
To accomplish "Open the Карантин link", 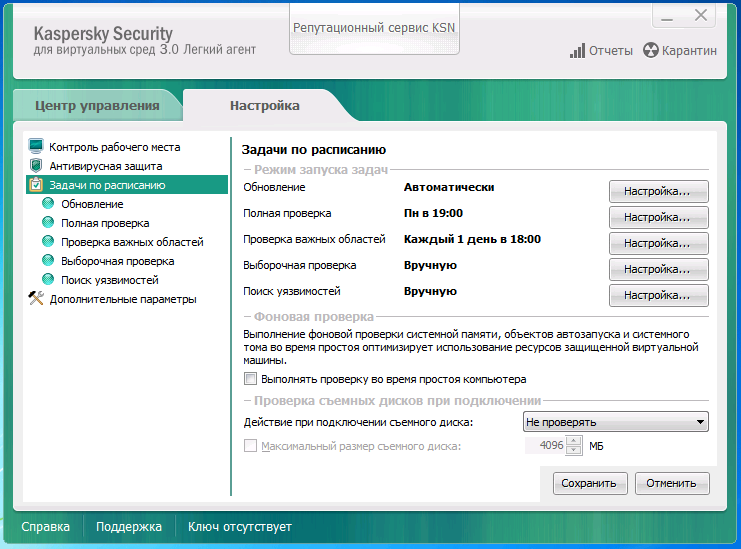I will pyautogui.click(x=689, y=51).
